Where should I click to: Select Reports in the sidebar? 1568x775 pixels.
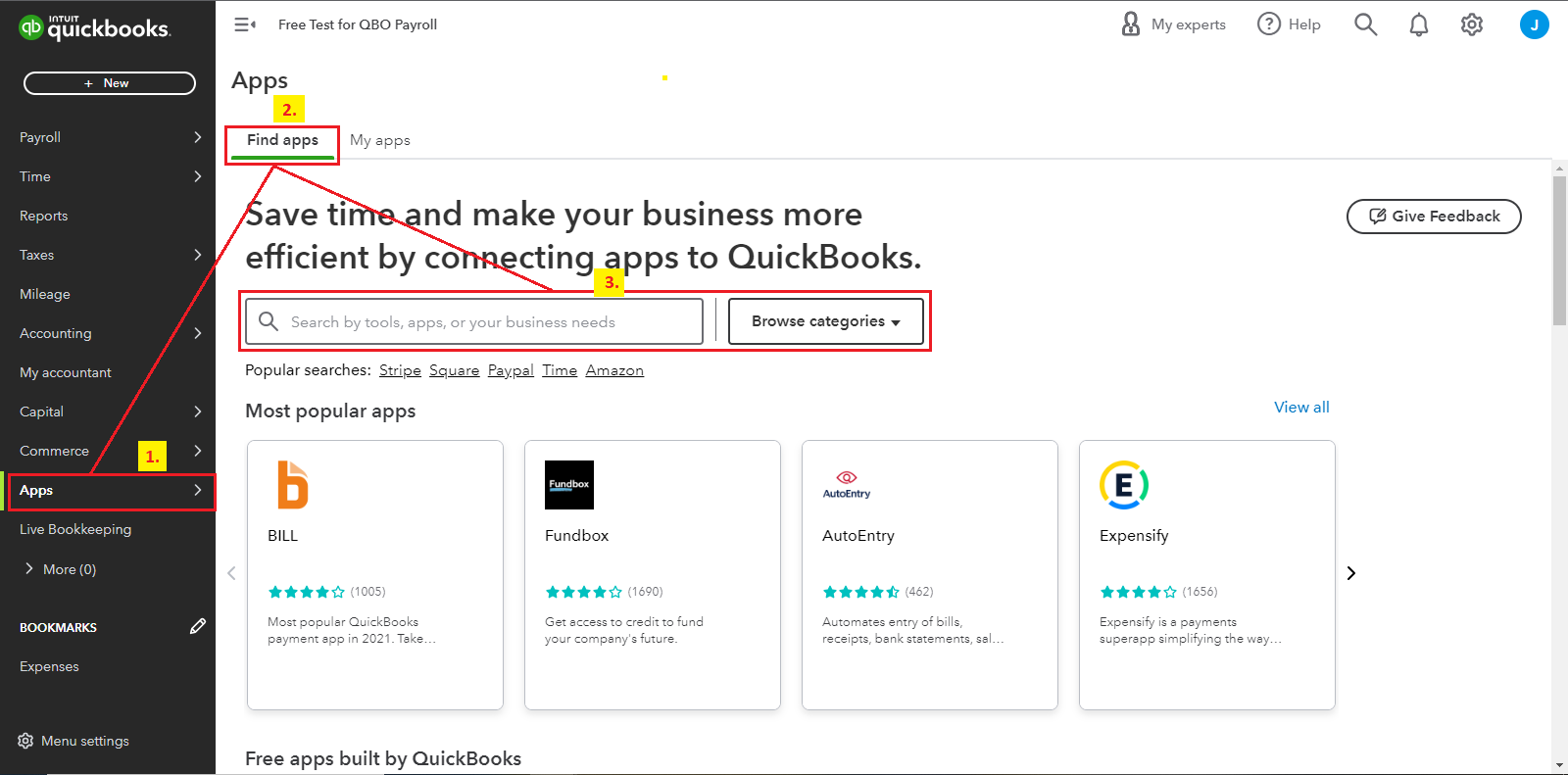pos(44,216)
